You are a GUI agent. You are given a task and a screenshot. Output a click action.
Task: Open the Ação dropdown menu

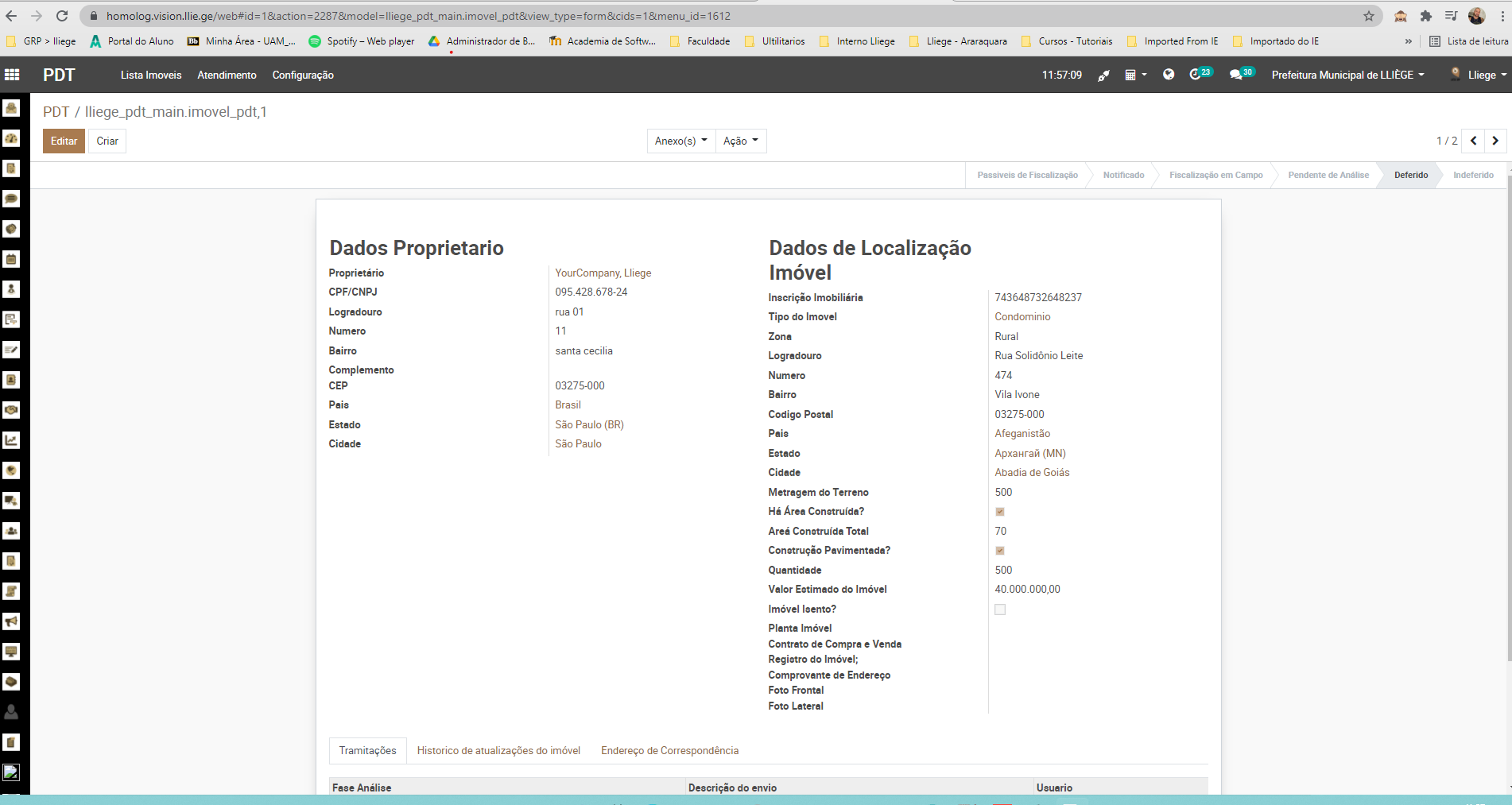coord(740,141)
